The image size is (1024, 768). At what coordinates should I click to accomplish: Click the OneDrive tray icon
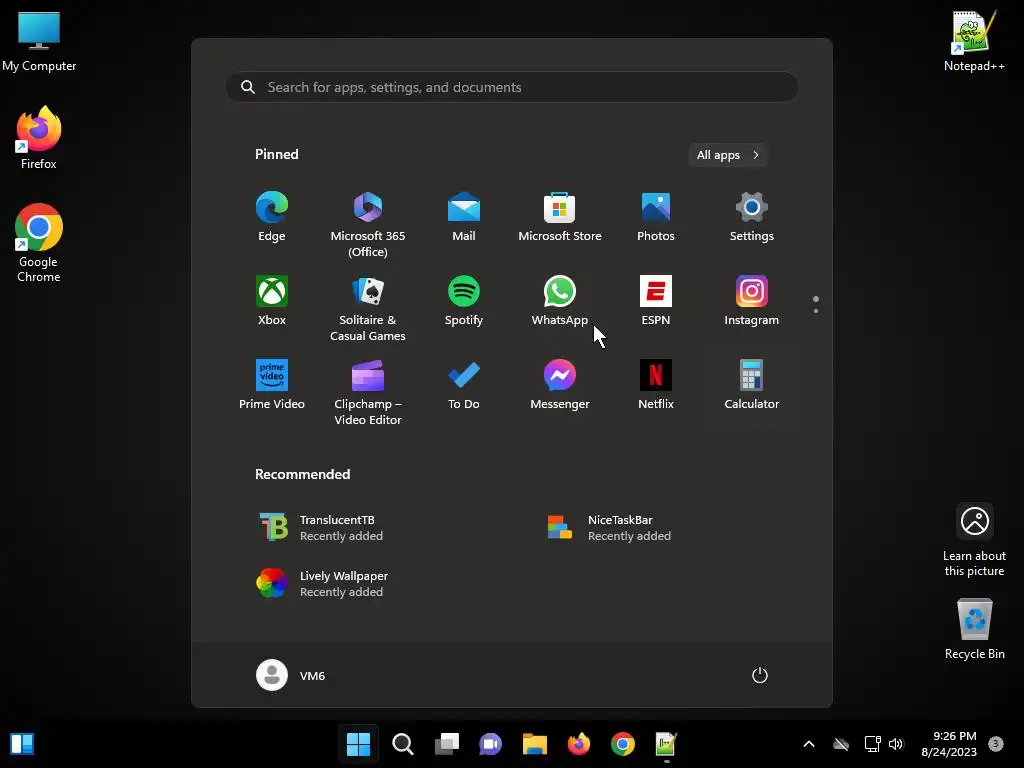tap(841, 744)
